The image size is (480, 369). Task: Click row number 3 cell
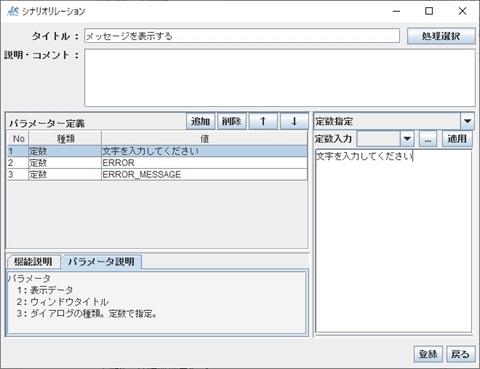[18, 174]
